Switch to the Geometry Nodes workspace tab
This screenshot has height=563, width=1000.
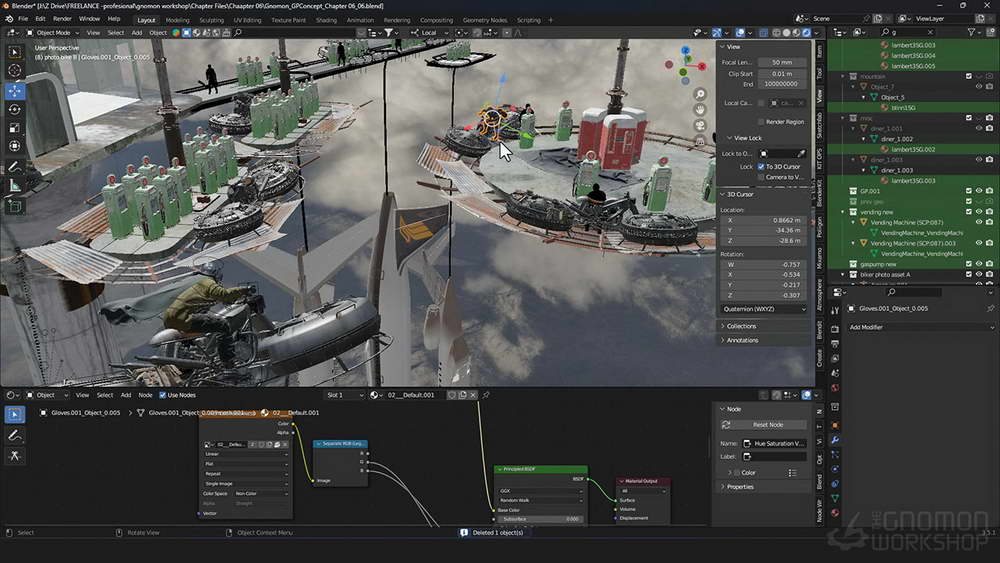point(485,20)
